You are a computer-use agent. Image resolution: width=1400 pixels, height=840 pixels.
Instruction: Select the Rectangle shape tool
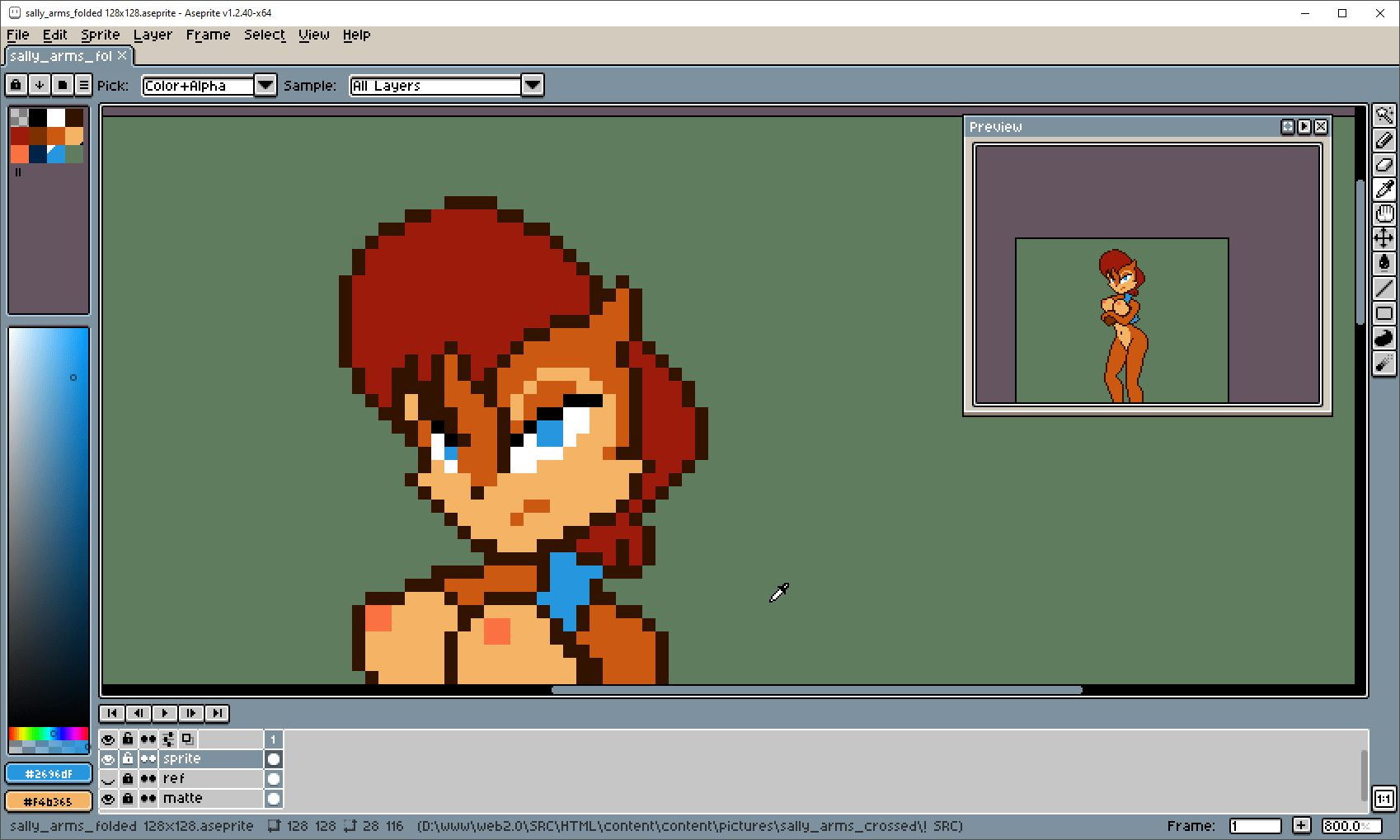pyautogui.click(x=1384, y=313)
